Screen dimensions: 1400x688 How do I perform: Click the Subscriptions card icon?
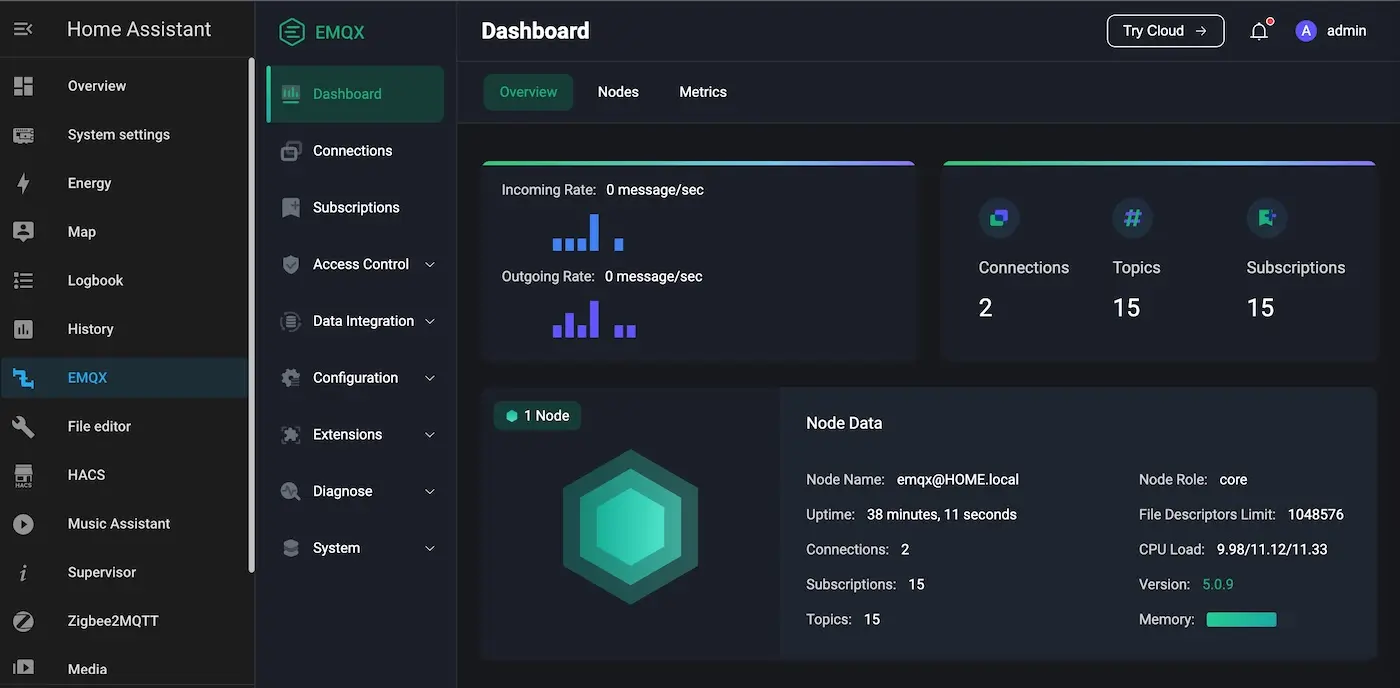click(1267, 217)
